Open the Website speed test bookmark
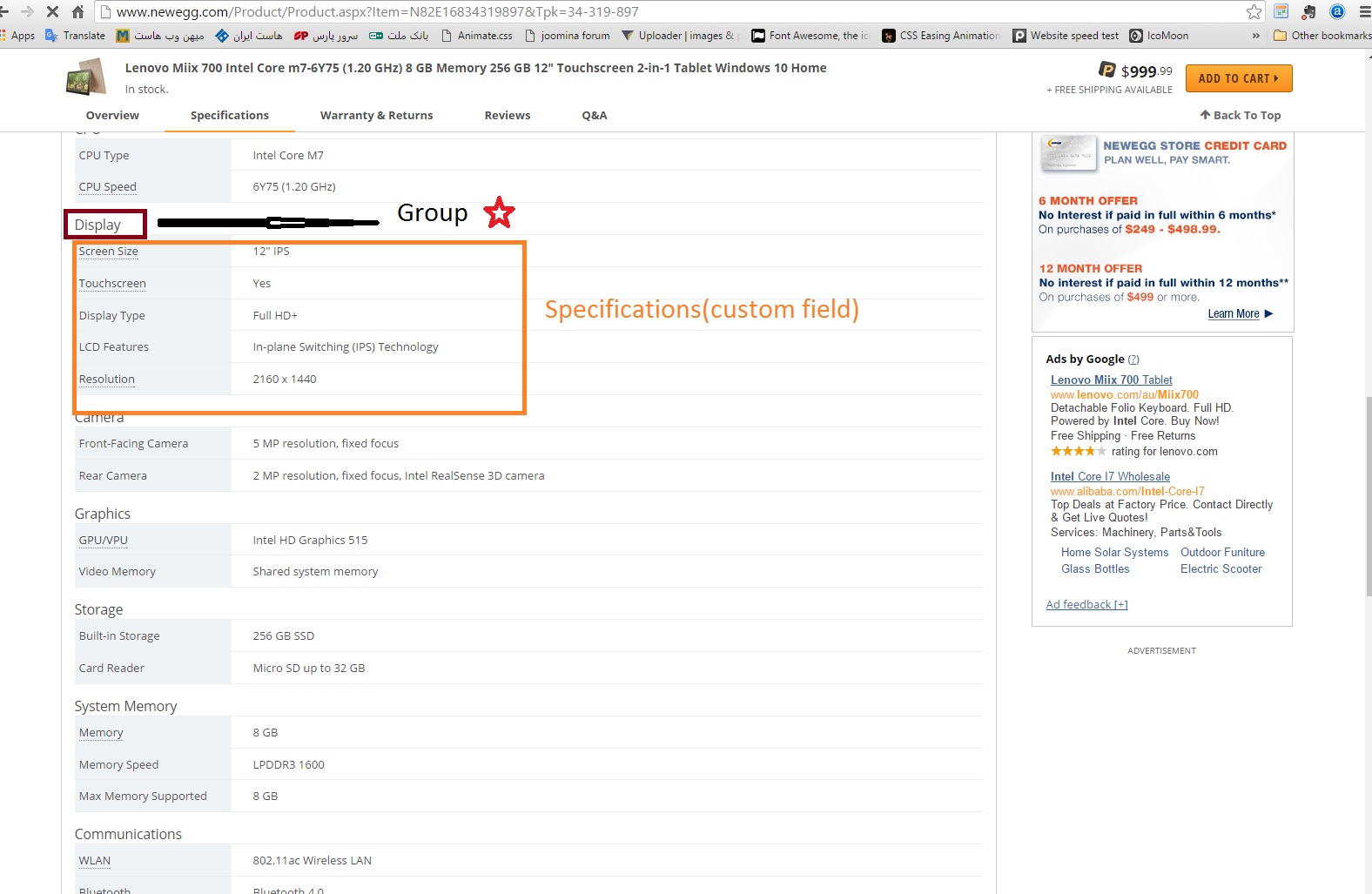Image resolution: width=1372 pixels, height=894 pixels. [1066, 36]
